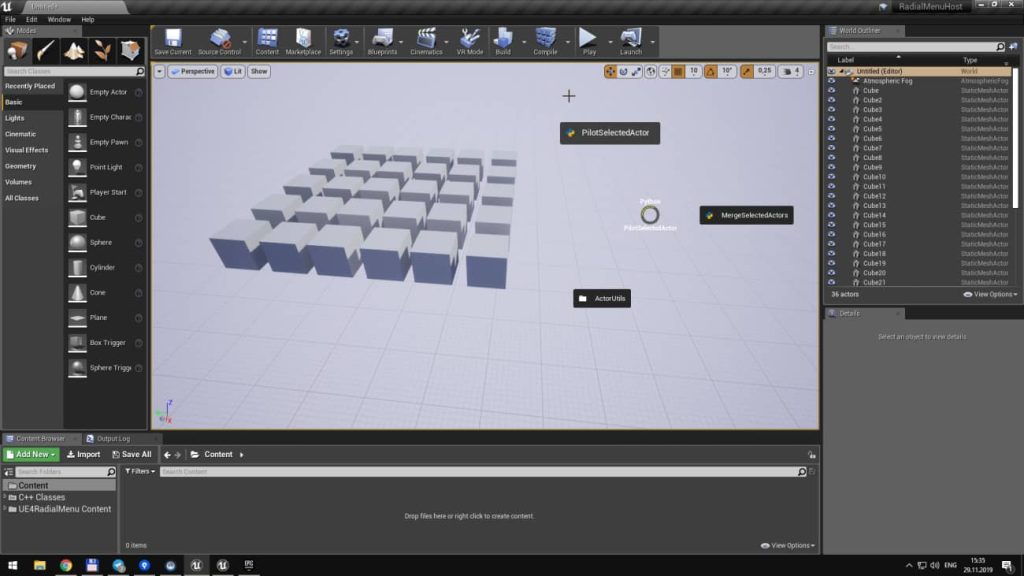This screenshot has width=1024, height=576.
Task: Select the Geometry Editing mode icon
Action: click(x=130, y=50)
